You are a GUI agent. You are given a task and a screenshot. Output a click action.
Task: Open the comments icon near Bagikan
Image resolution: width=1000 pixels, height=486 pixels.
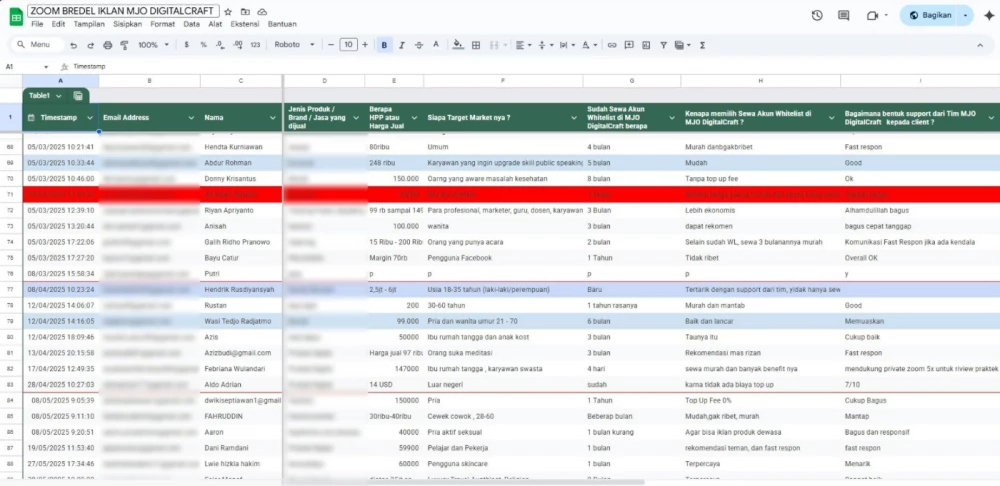(x=844, y=15)
